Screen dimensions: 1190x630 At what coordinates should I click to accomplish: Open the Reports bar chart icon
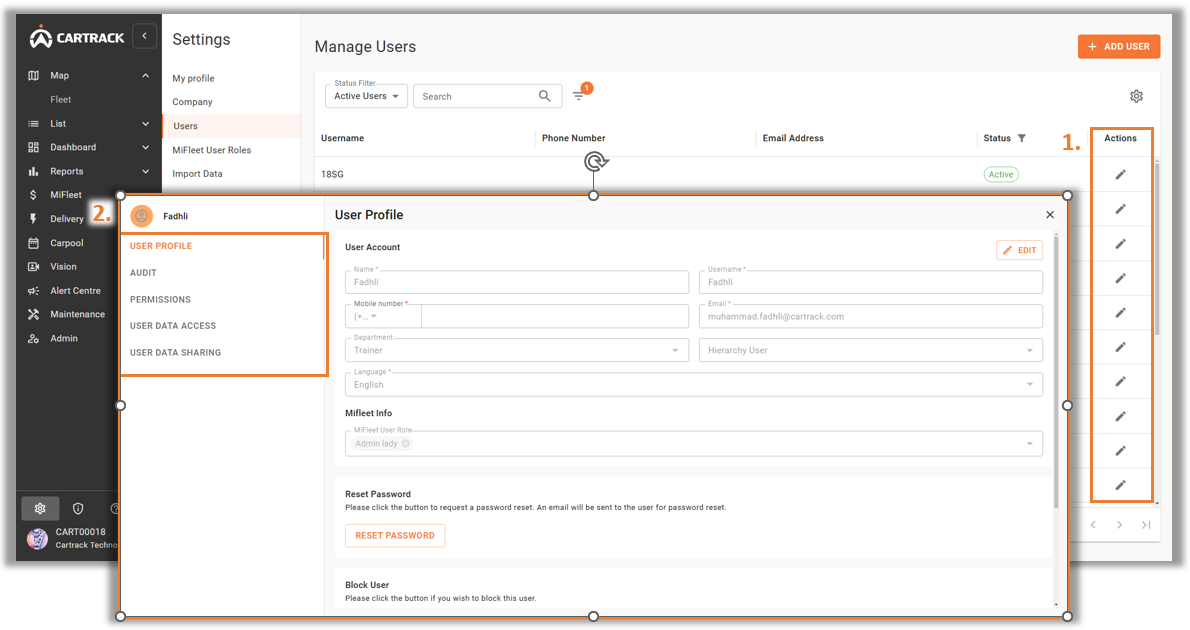33,172
